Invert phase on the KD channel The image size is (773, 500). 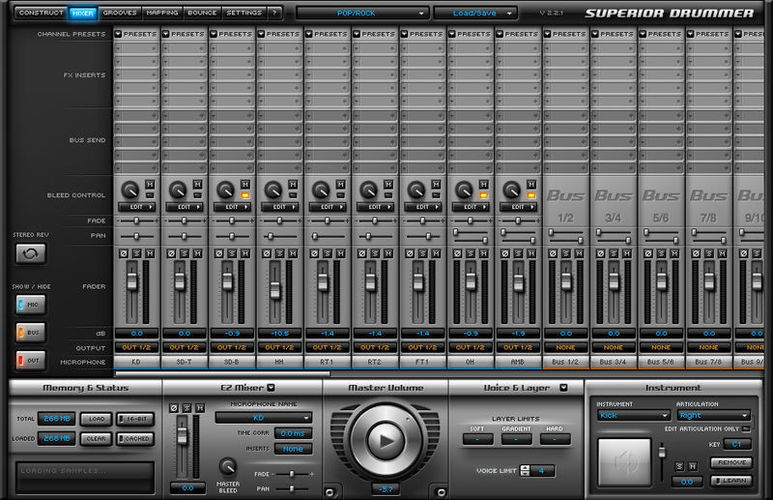pos(123,253)
